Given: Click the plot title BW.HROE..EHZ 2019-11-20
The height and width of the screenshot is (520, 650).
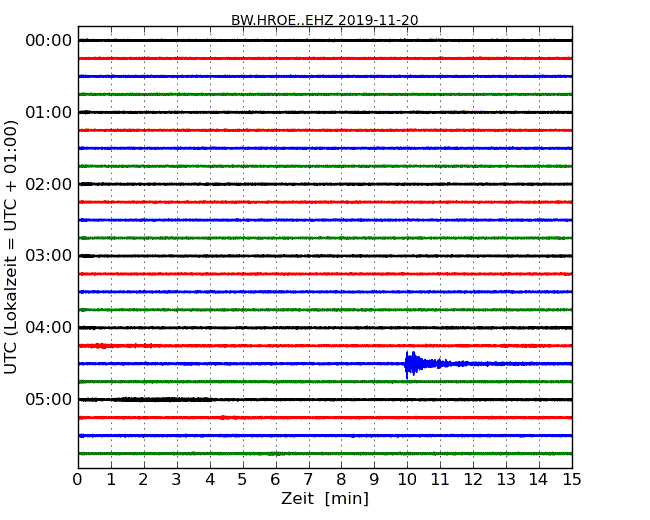Looking at the screenshot, I should tap(325, 20).
